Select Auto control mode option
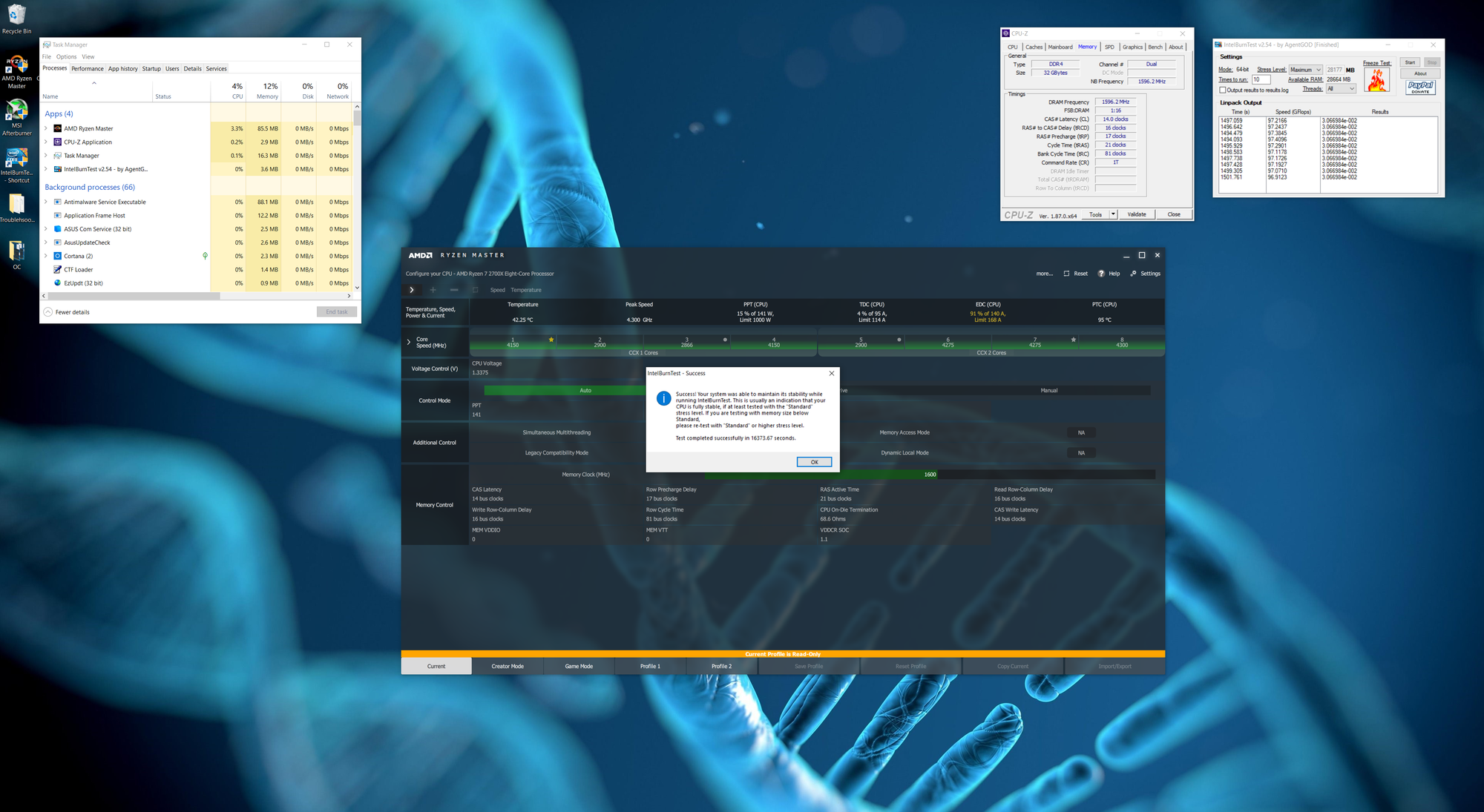Viewport: 1484px width, 812px height. coord(585,390)
